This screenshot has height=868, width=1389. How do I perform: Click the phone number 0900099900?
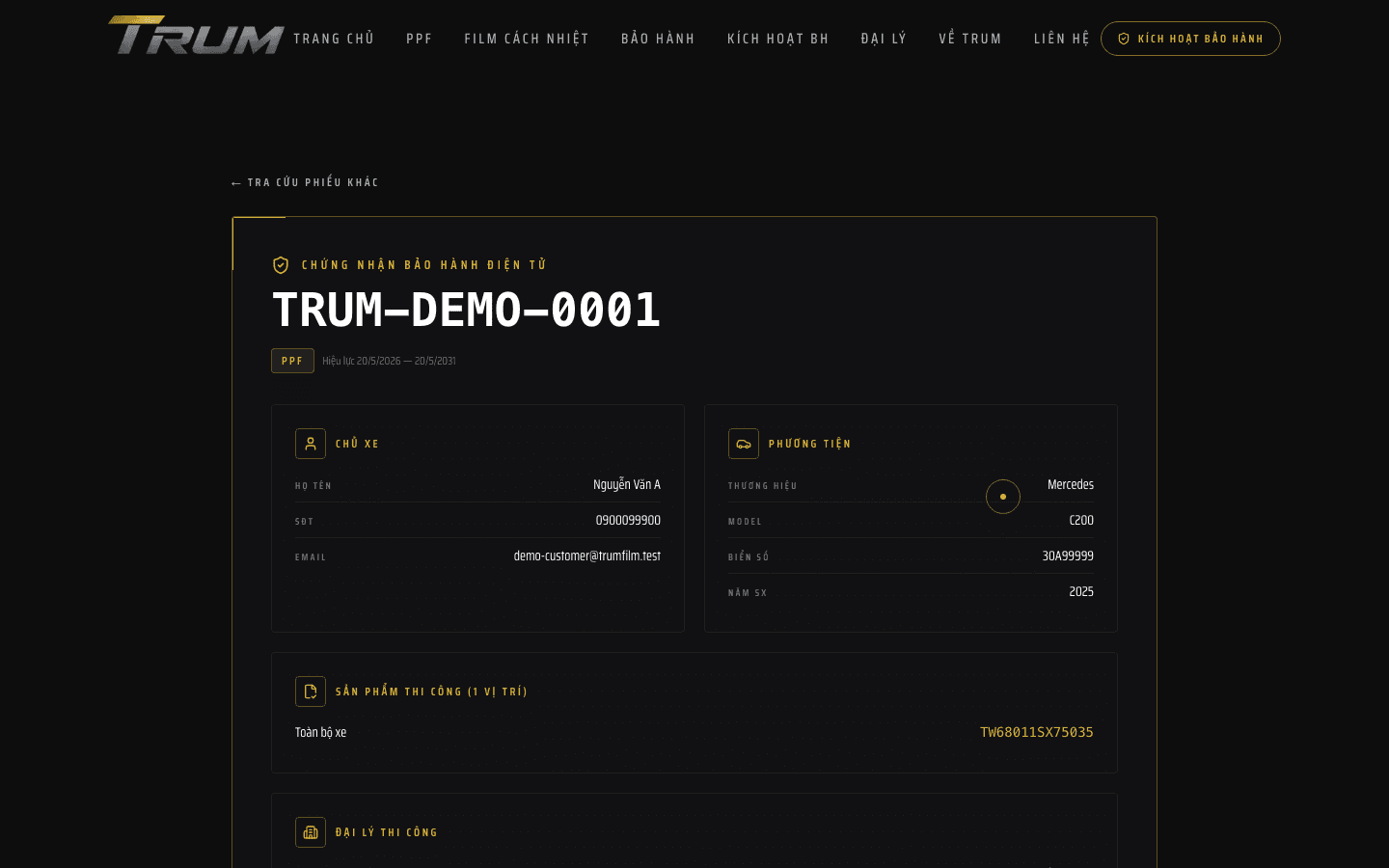coord(628,520)
